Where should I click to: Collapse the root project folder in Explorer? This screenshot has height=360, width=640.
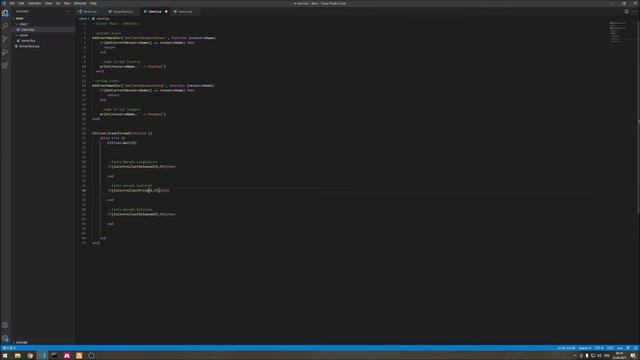click(19, 18)
